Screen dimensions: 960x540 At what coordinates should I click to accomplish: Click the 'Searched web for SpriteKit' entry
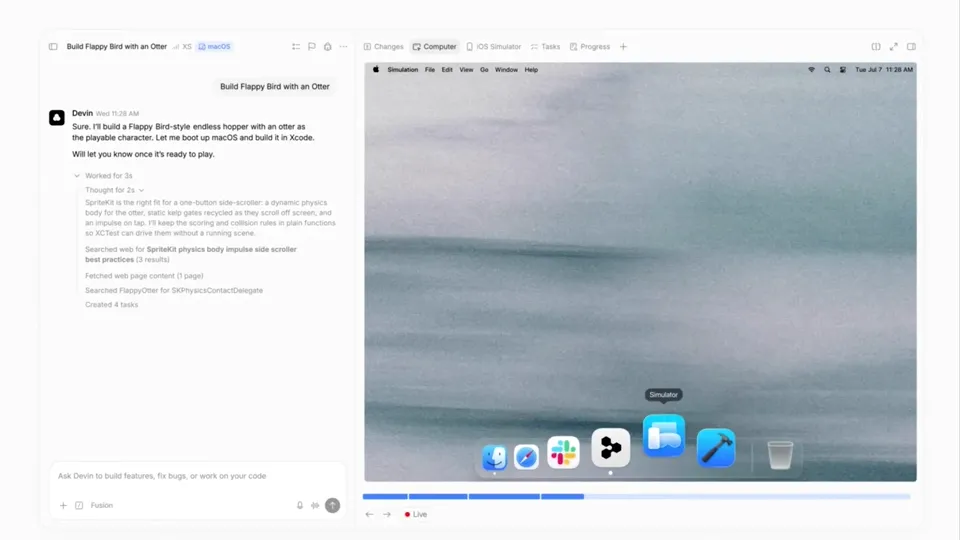pyautogui.click(x=191, y=254)
